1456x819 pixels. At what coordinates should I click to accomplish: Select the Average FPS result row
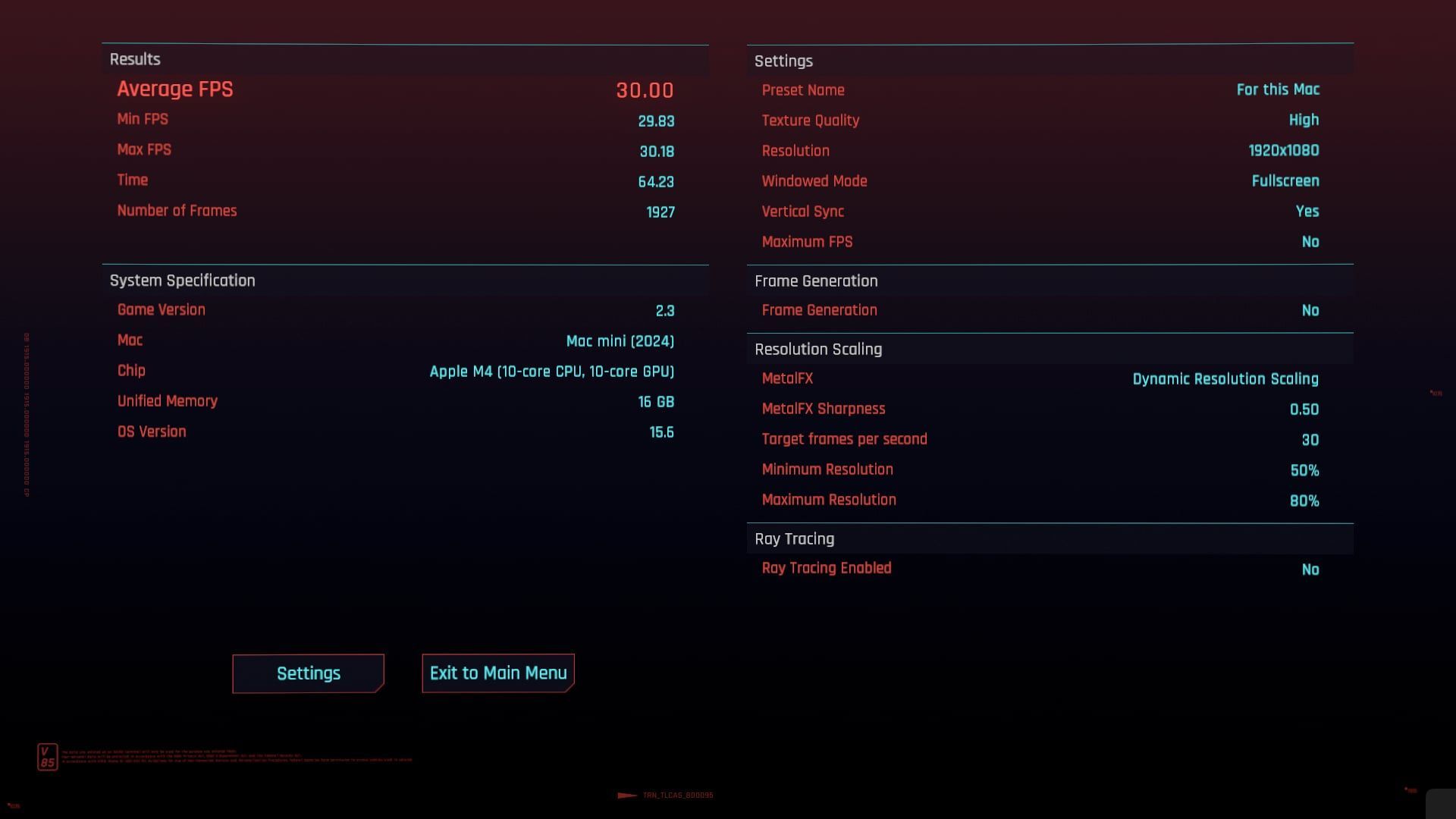(395, 89)
